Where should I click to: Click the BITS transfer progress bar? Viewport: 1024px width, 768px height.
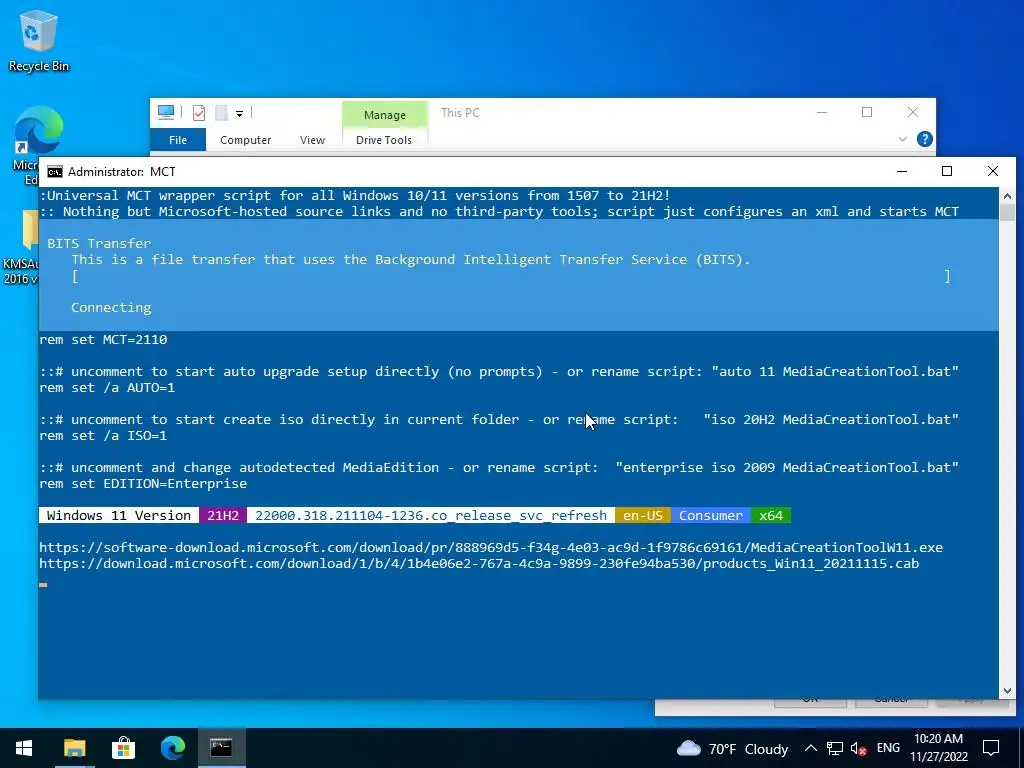[511, 276]
